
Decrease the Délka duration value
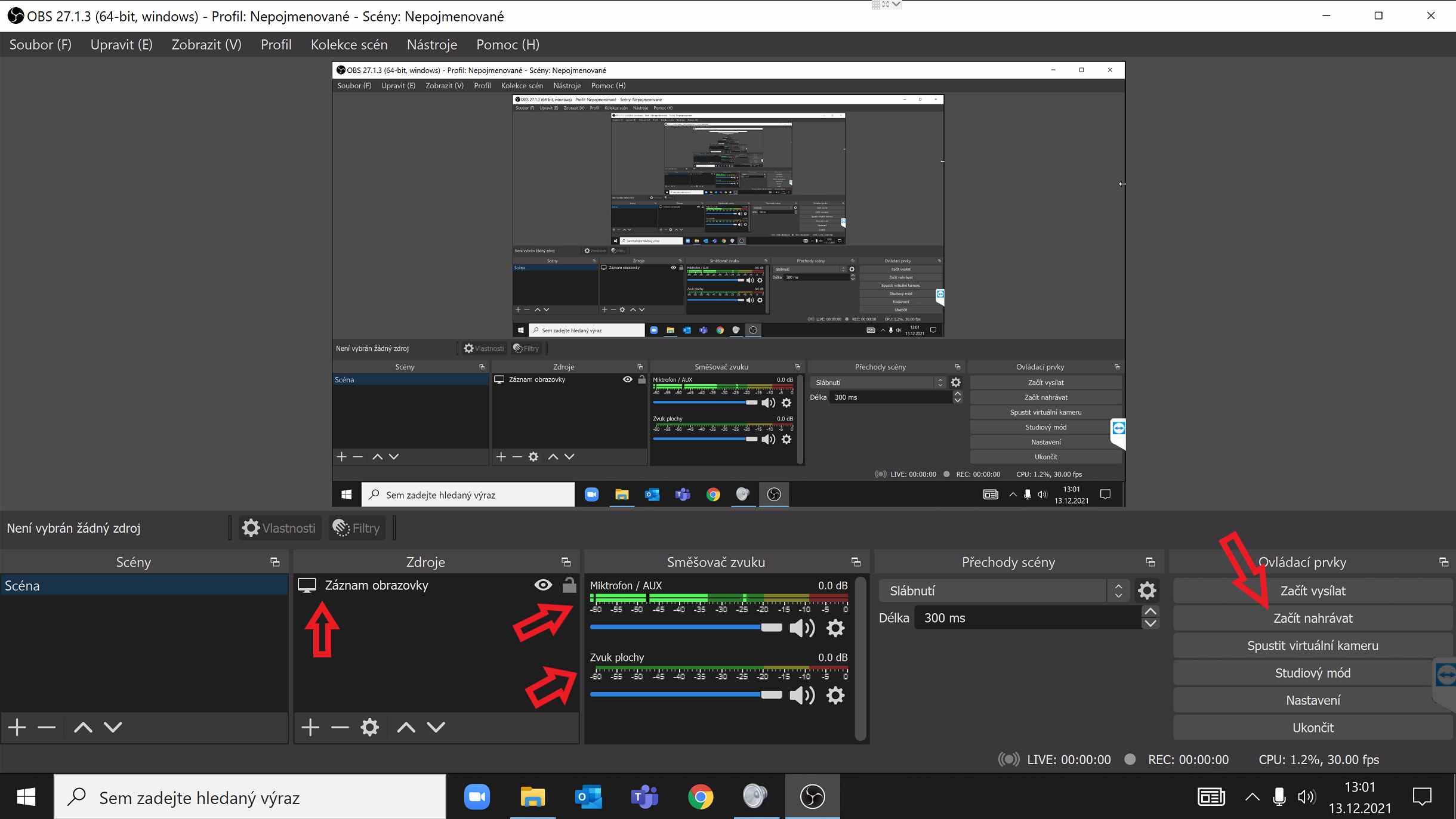click(1150, 624)
